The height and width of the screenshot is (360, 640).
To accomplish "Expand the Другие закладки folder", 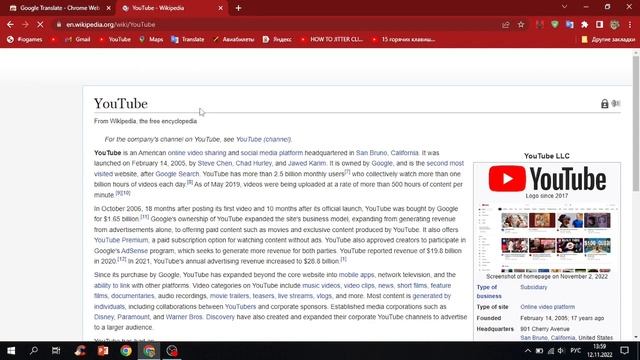I will (x=608, y=40).
